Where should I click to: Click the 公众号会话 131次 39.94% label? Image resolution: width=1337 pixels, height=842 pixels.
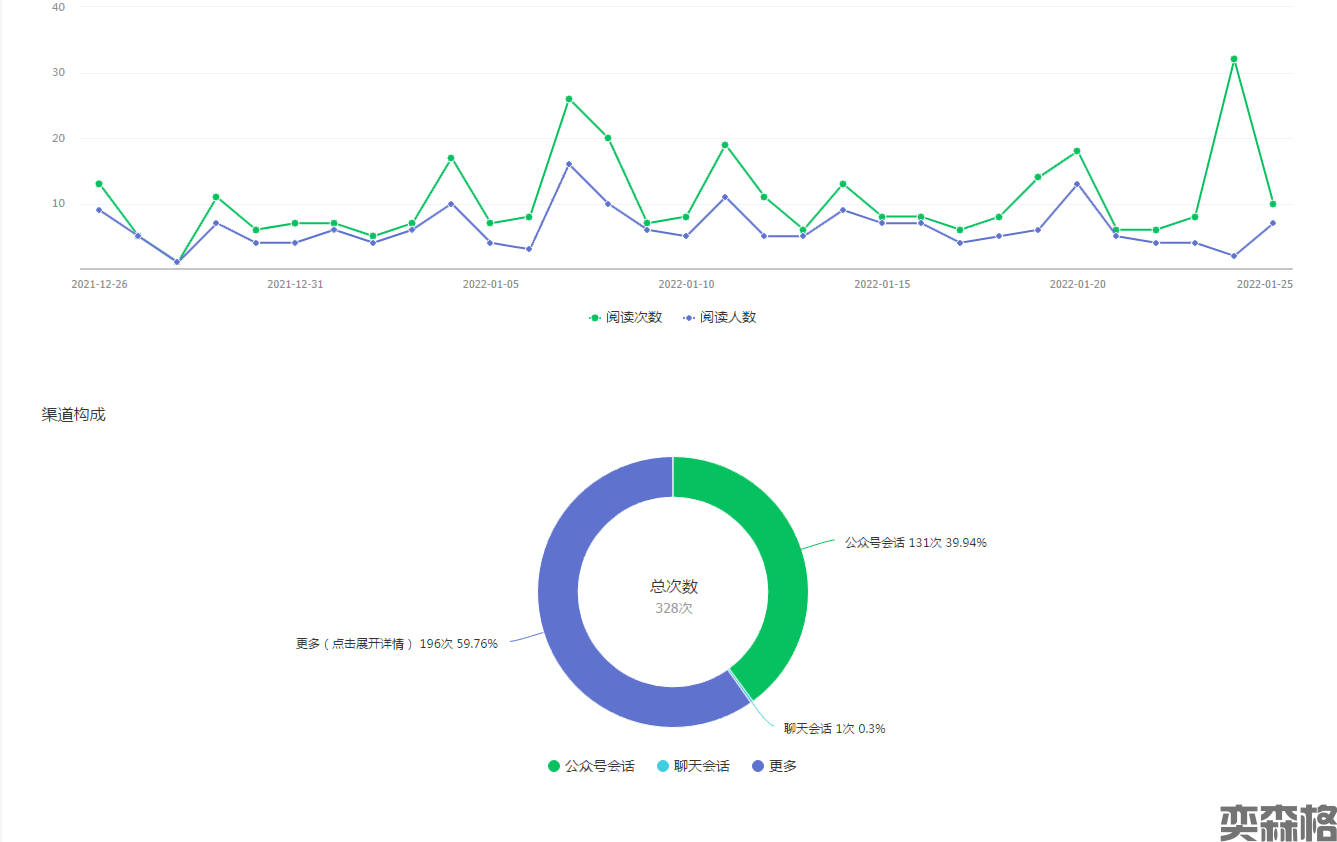[915, 543]
